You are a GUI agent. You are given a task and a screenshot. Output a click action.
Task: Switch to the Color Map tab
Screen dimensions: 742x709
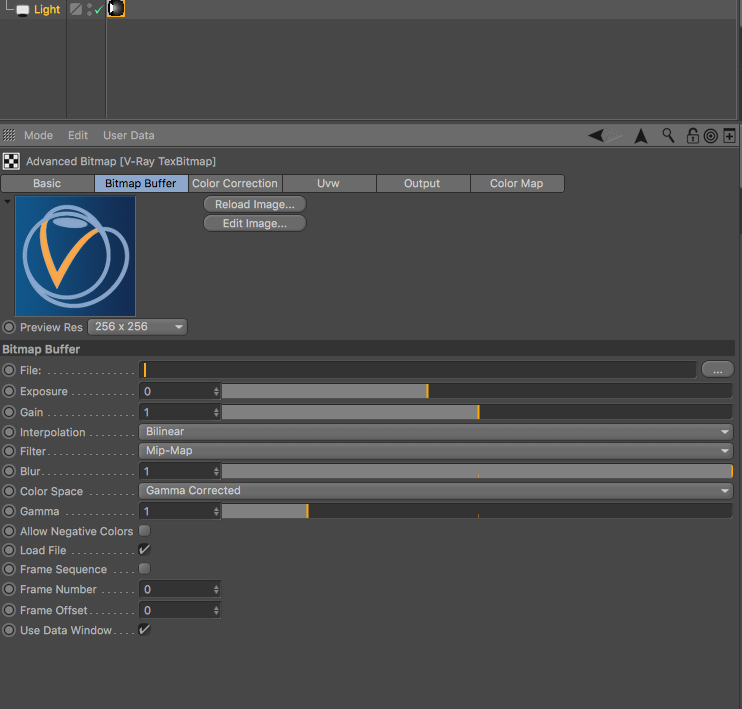coord(517,183)
